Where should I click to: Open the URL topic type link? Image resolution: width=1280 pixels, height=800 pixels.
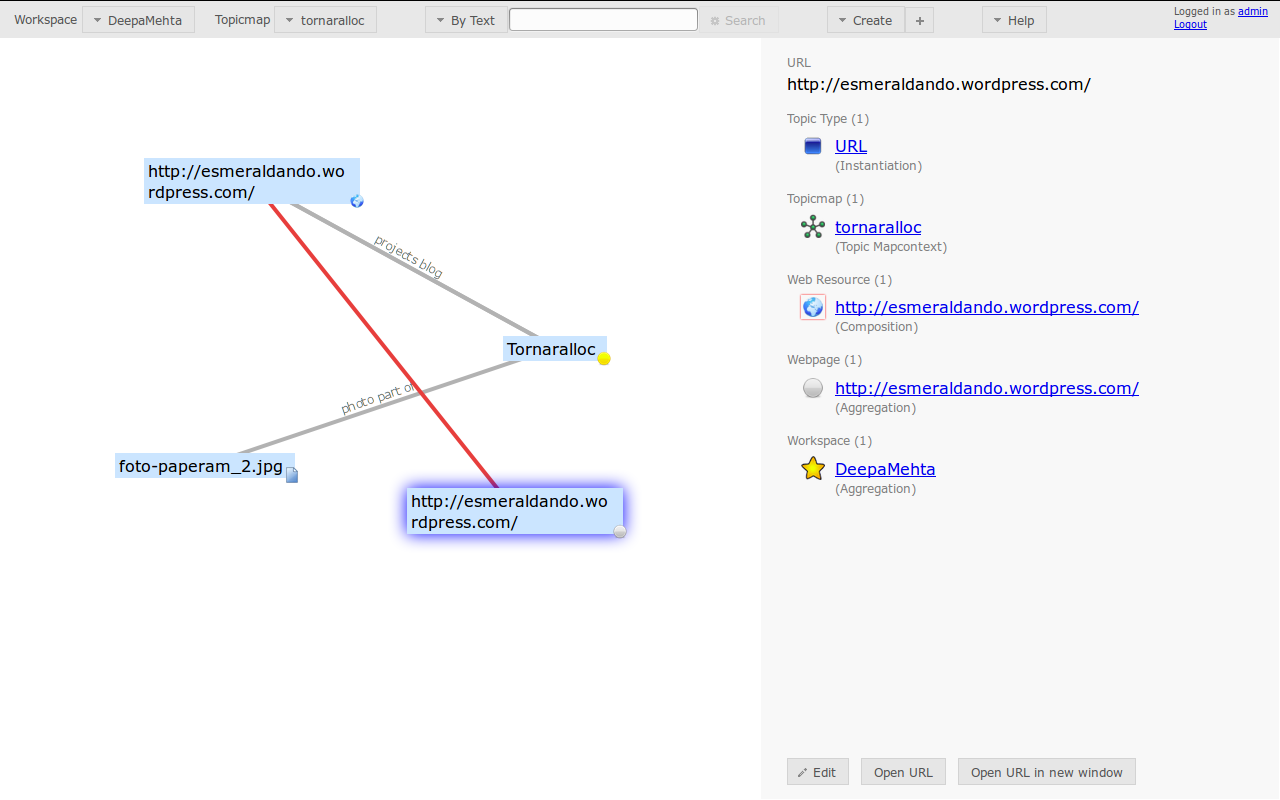pyautogui.click(x=851, y=146)
